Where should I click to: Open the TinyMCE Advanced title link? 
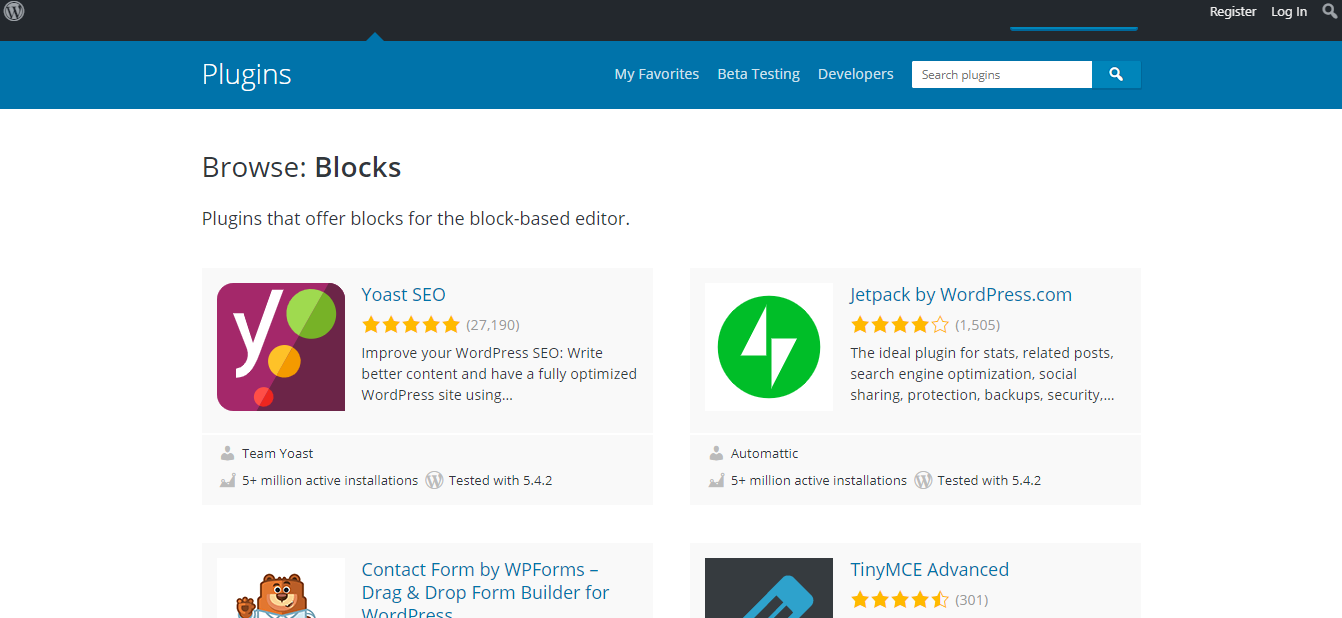[x=930, y=569]
